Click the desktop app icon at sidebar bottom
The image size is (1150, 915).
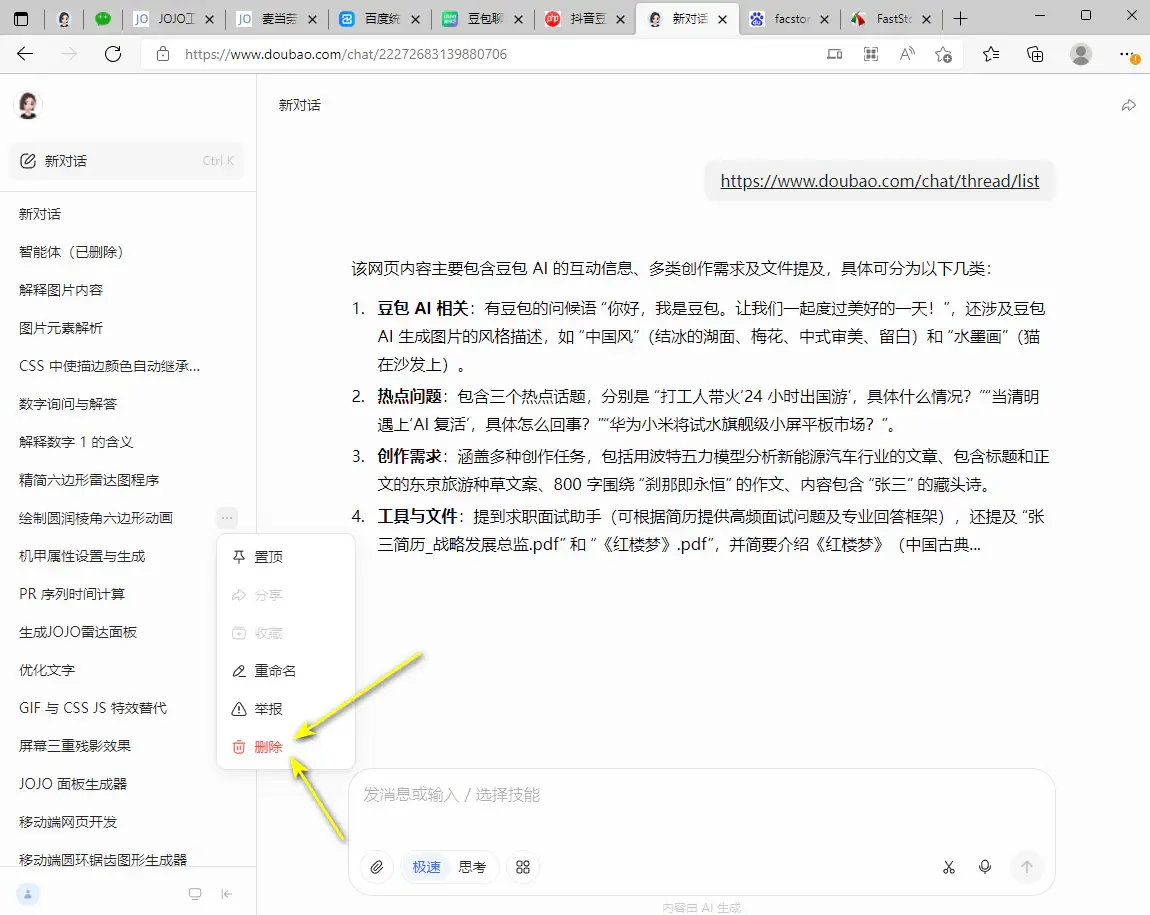pos(195,893)
